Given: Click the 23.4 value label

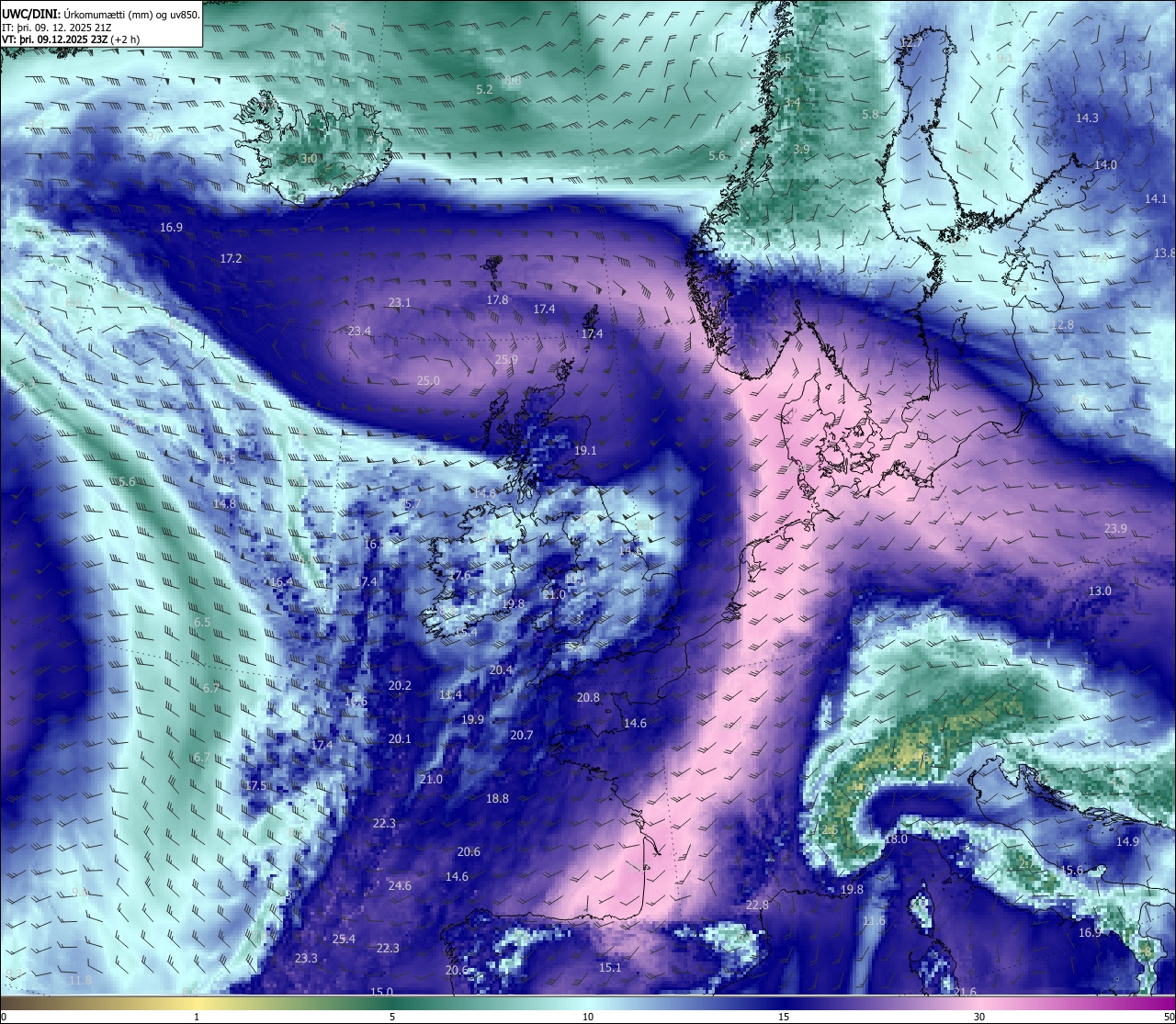Looking at the screenshot, I should pyautogui.click(x=359, y=331).
